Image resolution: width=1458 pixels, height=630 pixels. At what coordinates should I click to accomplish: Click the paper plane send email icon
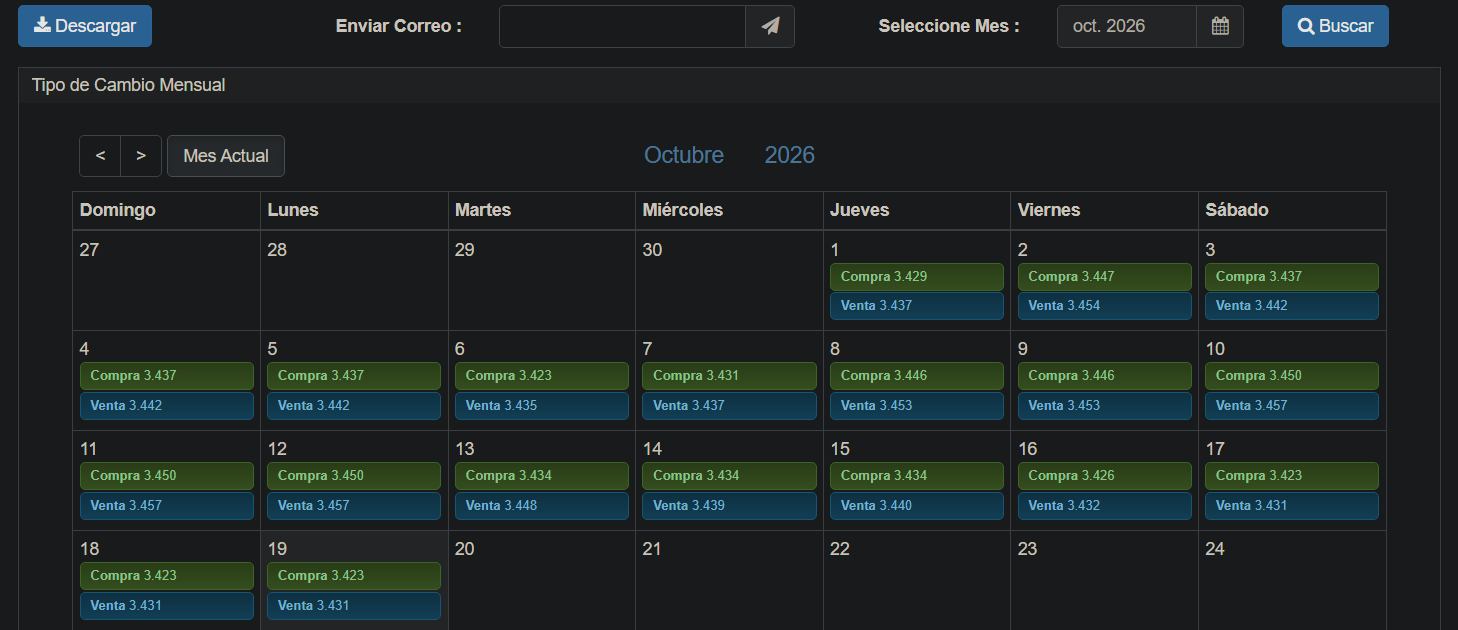click(770, 26)
